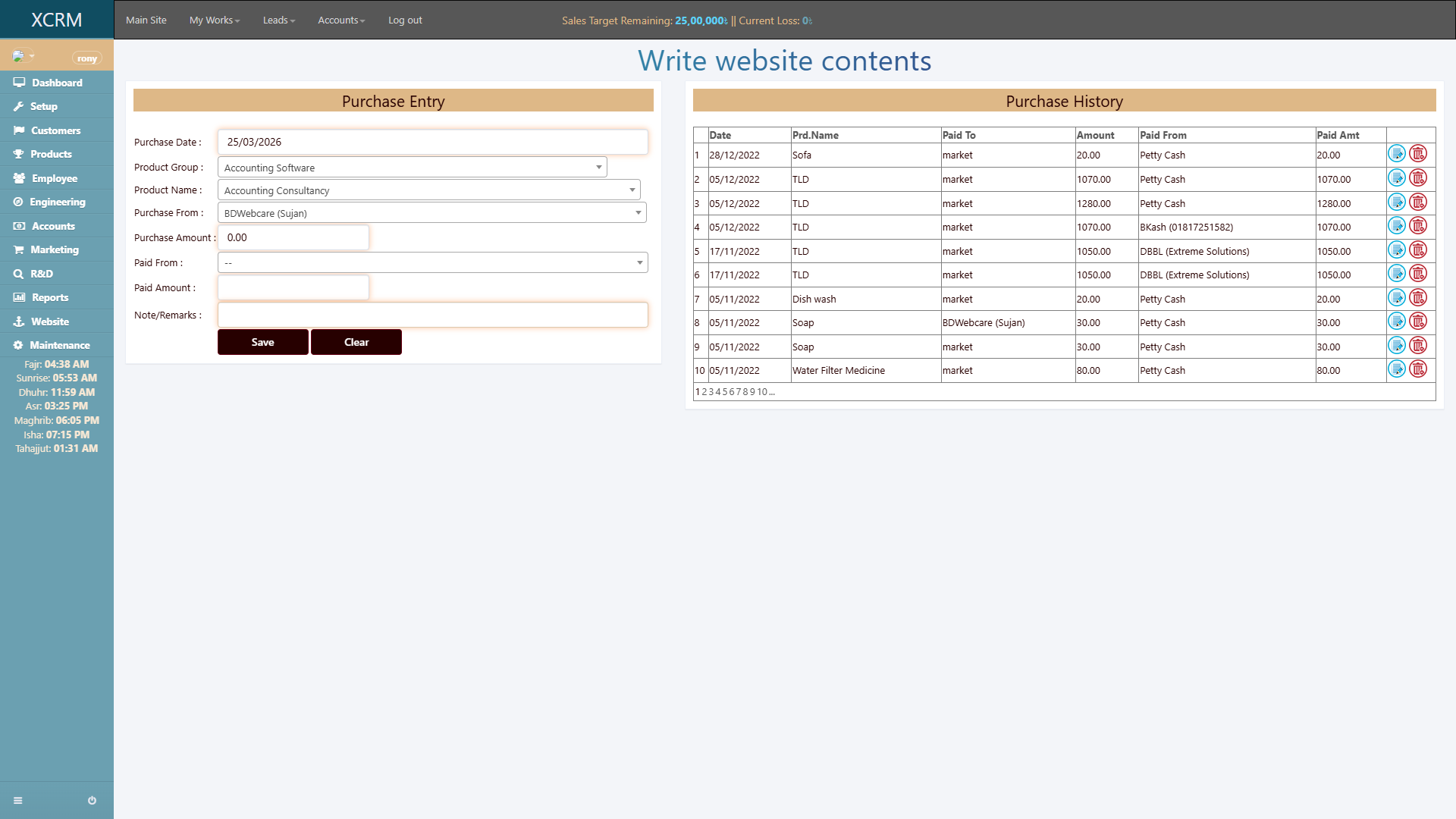The height and width of the screenshot is (819, 1456).
Task: Click the Maintenance gear icon
Action: pyautogui.click(x=17, y=345)
